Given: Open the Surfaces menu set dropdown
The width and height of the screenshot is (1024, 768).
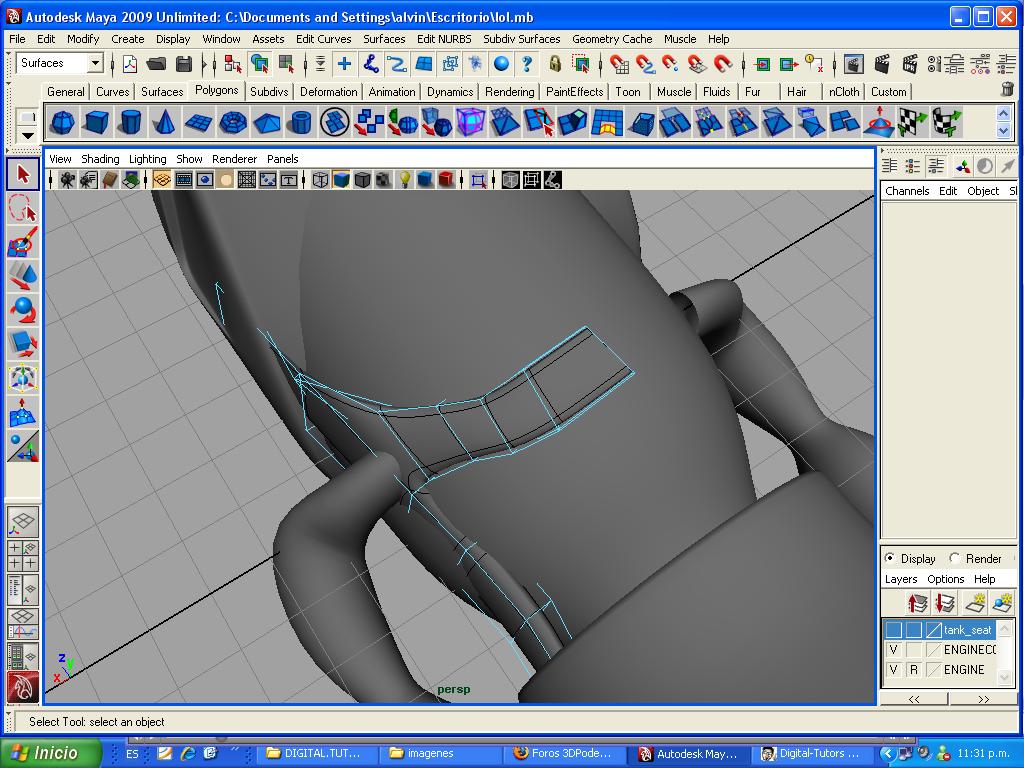Looking at the screenshot, I should tap(95, 63).
